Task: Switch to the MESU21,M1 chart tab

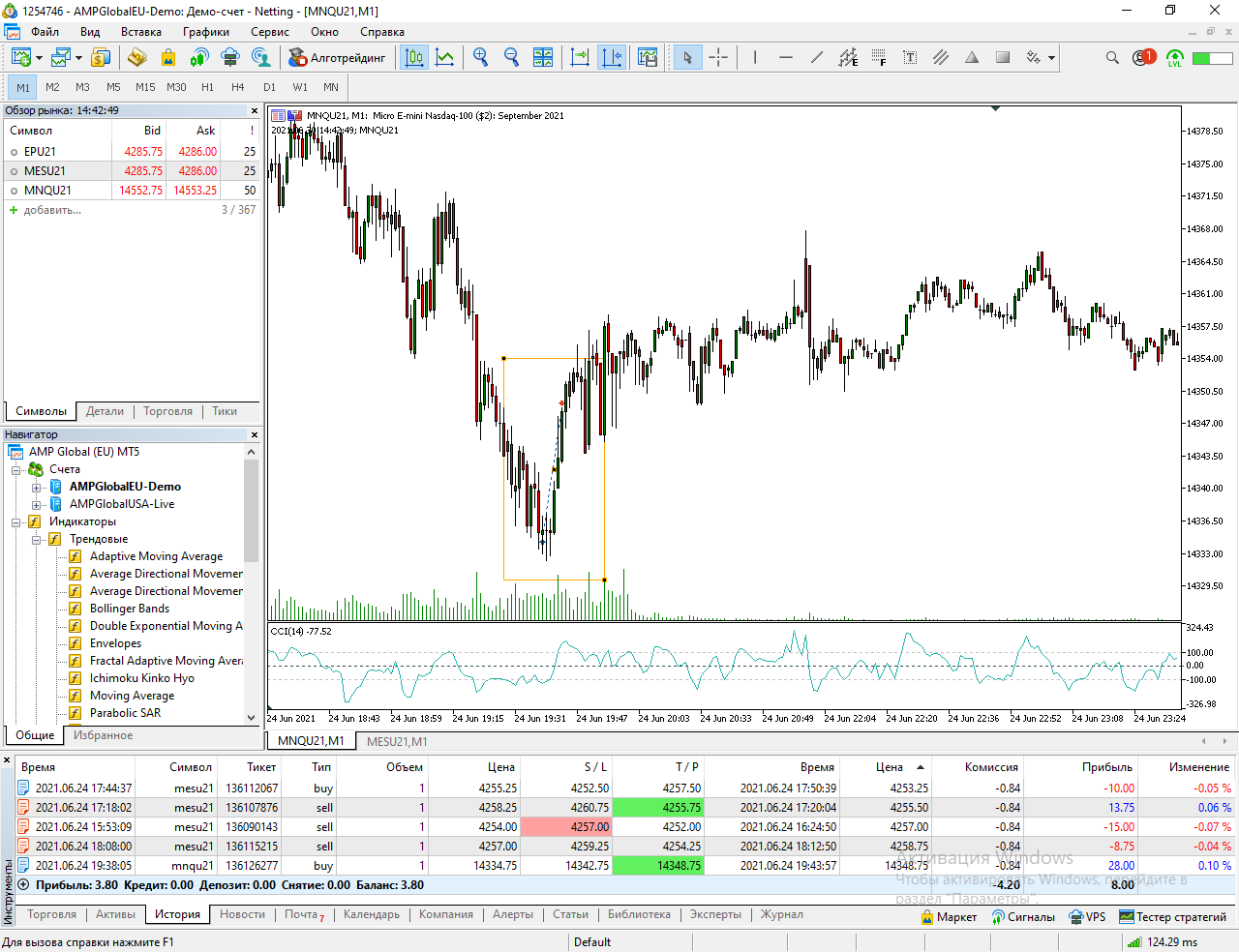Action: (x=397, y=741)
